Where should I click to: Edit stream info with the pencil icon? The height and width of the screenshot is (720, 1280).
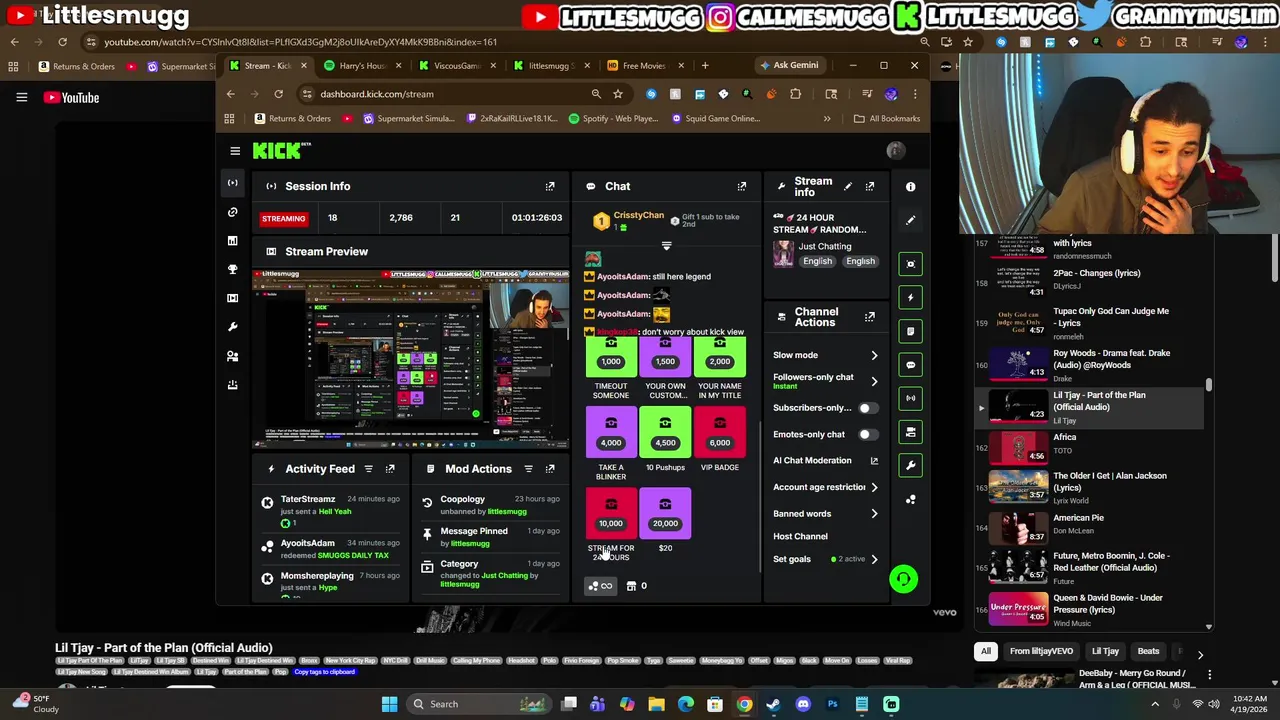[848, 186]
